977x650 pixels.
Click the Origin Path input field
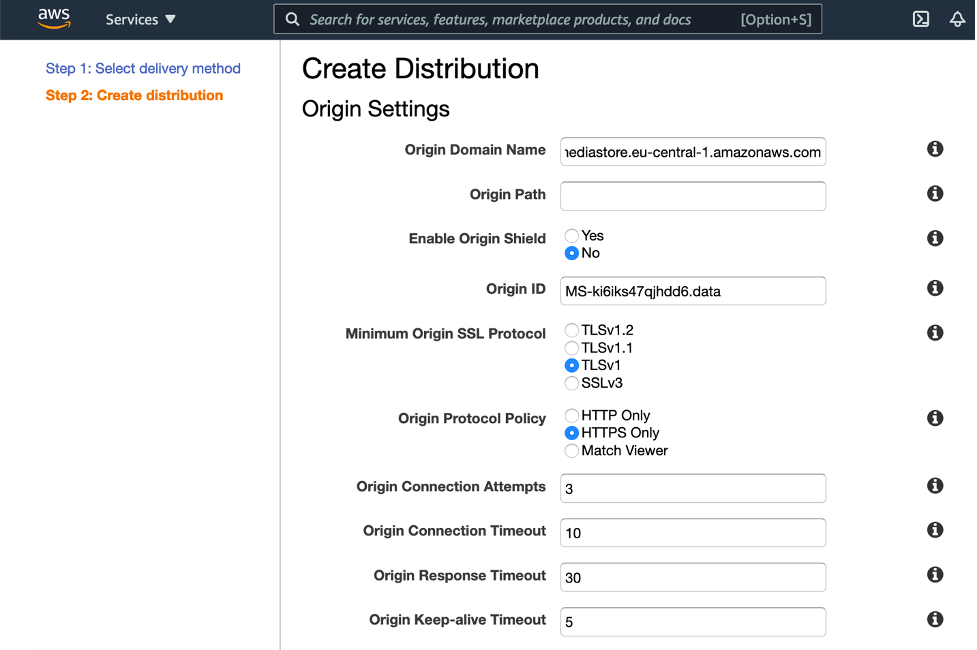click(692, 196)
